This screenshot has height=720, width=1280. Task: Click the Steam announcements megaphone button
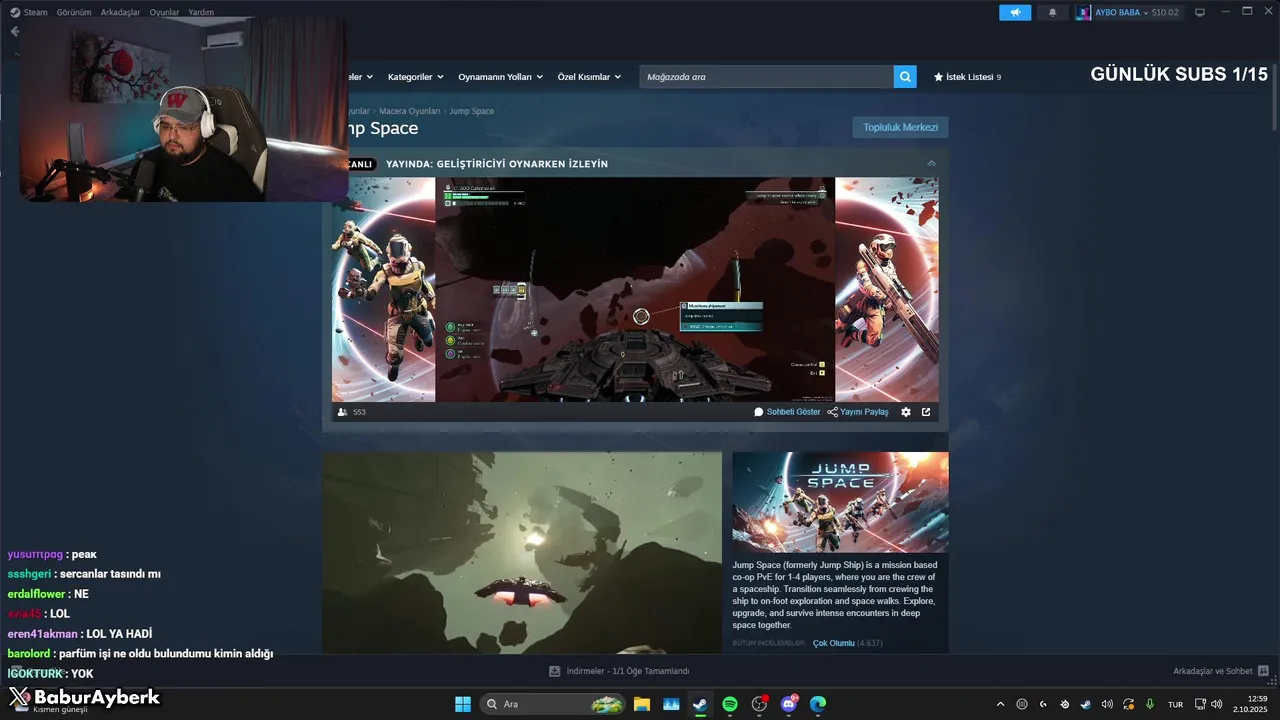[1014, 12]
